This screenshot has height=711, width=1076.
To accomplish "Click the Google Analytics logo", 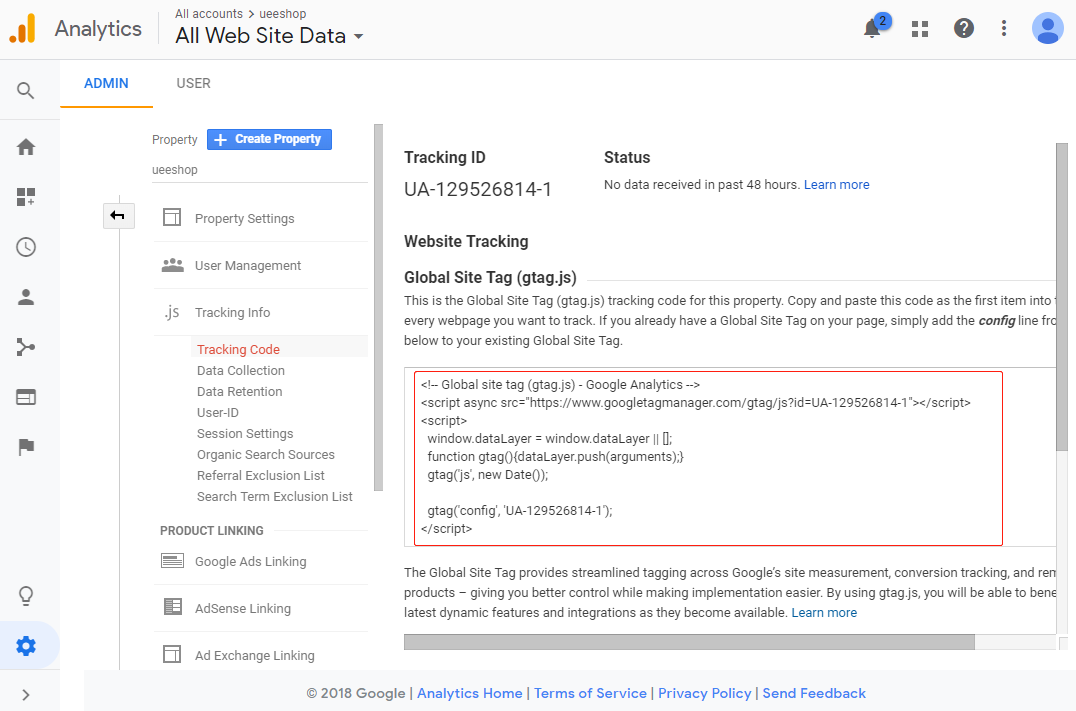I will [x=23, y=28].
